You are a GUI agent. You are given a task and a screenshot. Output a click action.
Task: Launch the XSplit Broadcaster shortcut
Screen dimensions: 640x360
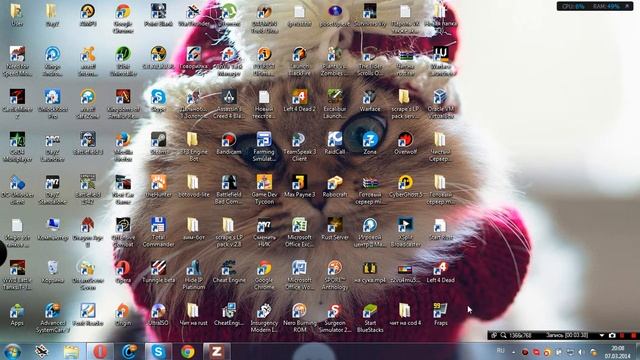[405, 232]
